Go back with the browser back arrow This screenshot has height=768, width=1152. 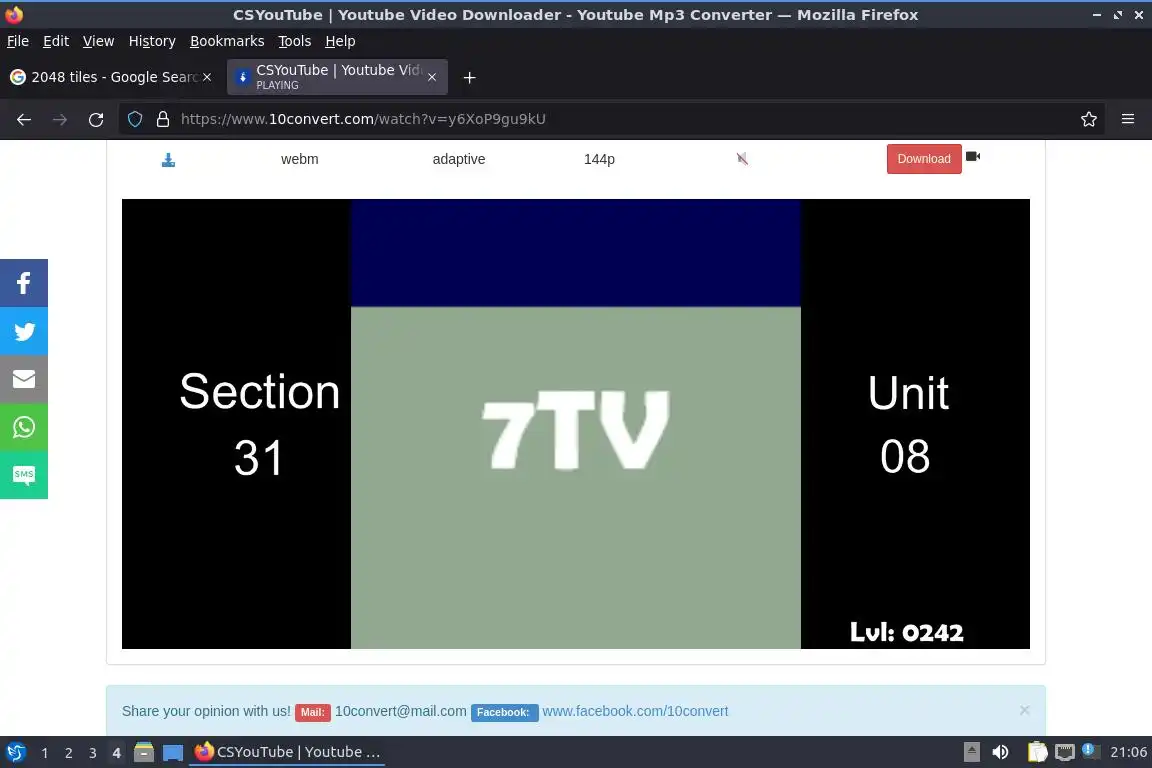tap(24, 119)
